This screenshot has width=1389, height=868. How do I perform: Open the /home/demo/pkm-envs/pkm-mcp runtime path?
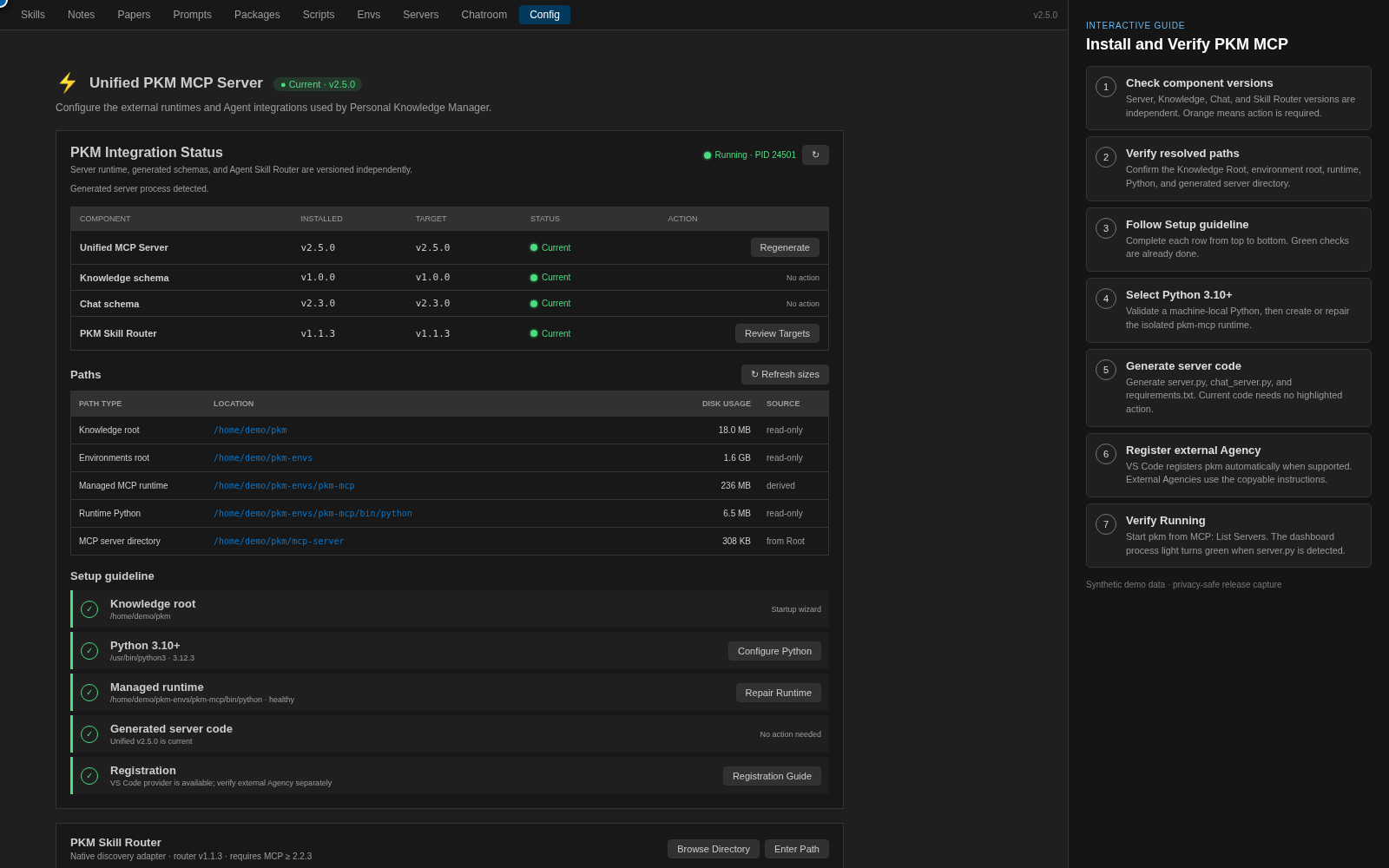(284, 486)
